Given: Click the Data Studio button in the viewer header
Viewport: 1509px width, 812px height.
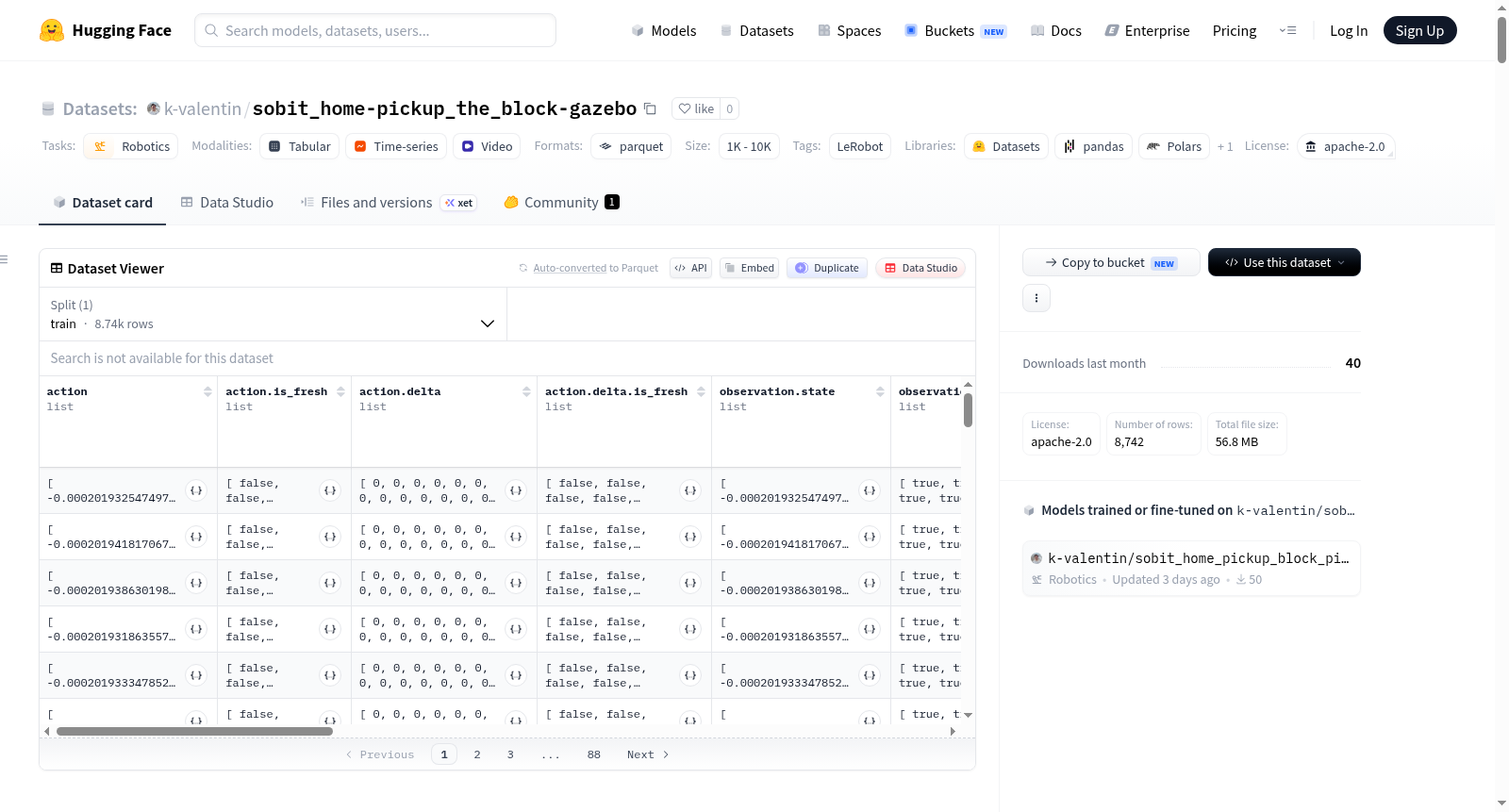Looking at the screenshot, I should [x=920, y=268].
